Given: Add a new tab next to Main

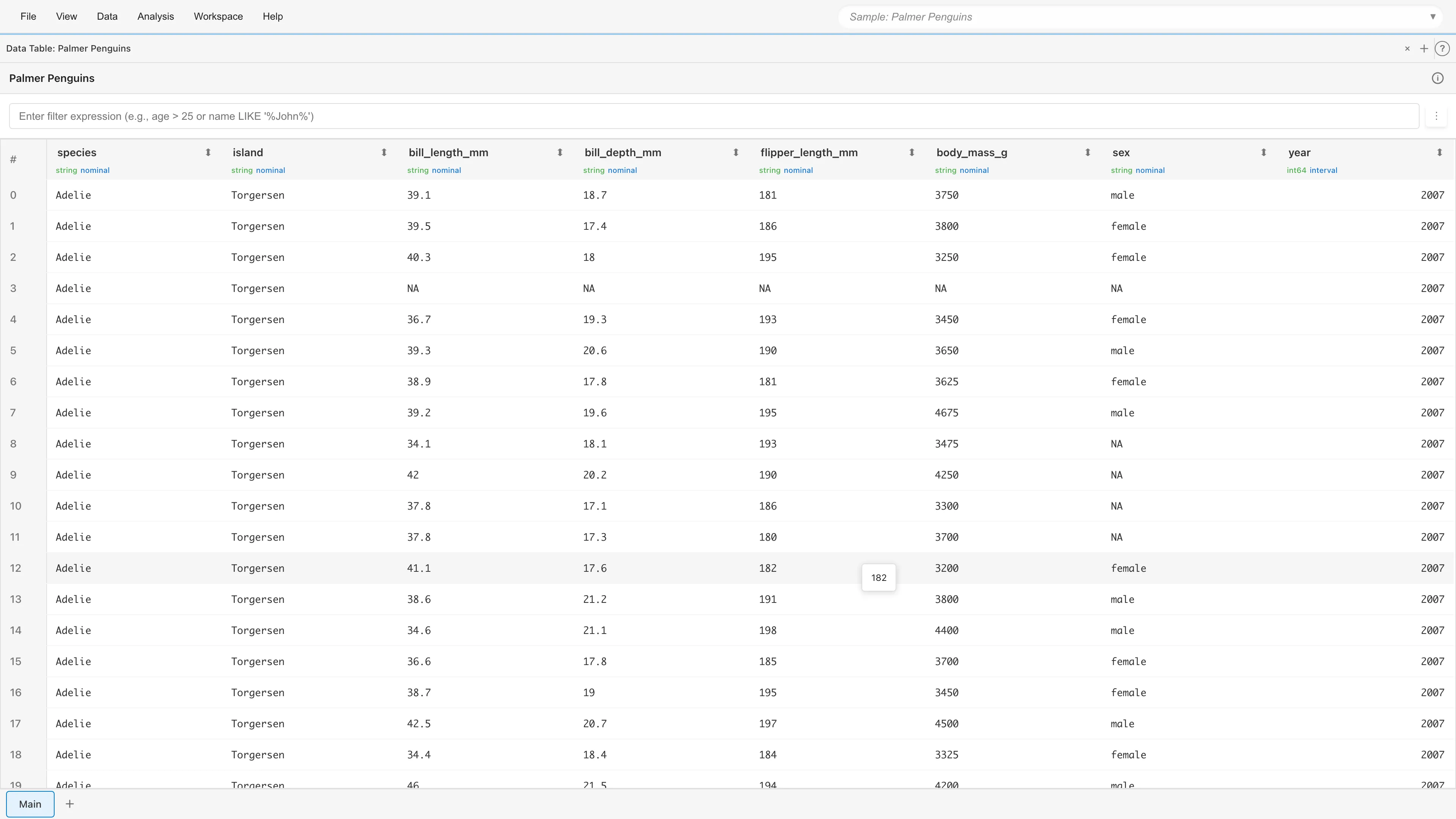Looking at the screenshot, I should [x=69, y=804].
